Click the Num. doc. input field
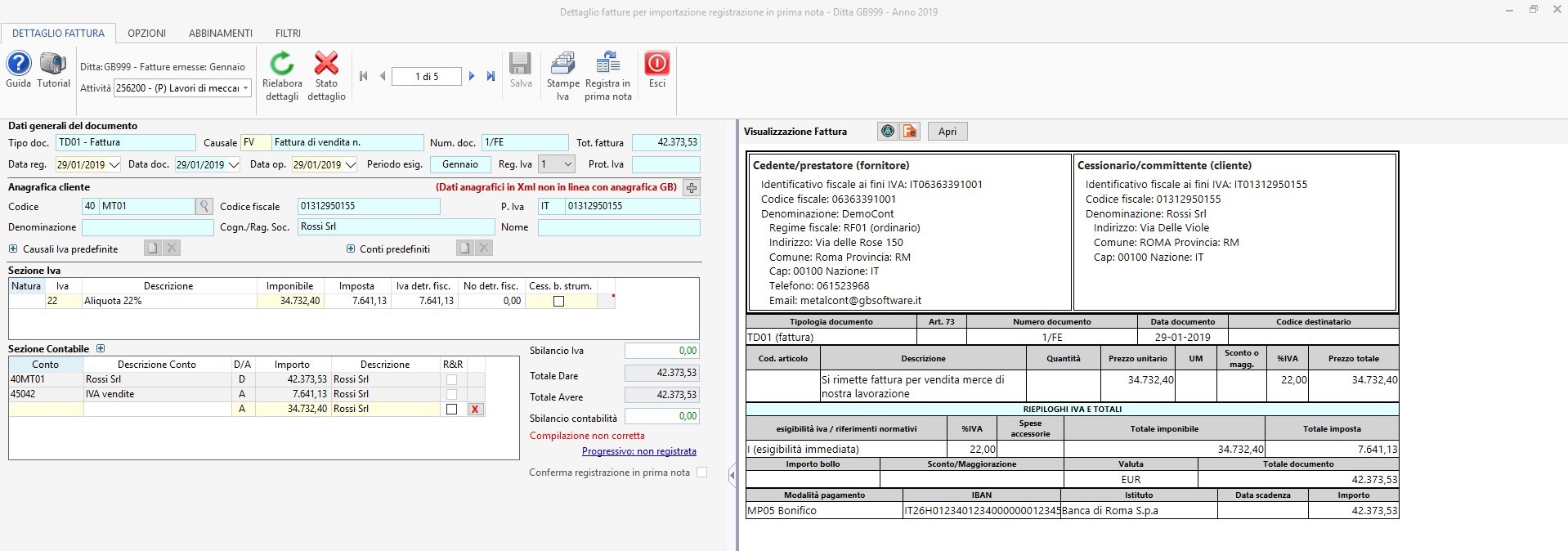This screenshot has width=1568, height=551. pyautogui.click(x=524, y=143)
